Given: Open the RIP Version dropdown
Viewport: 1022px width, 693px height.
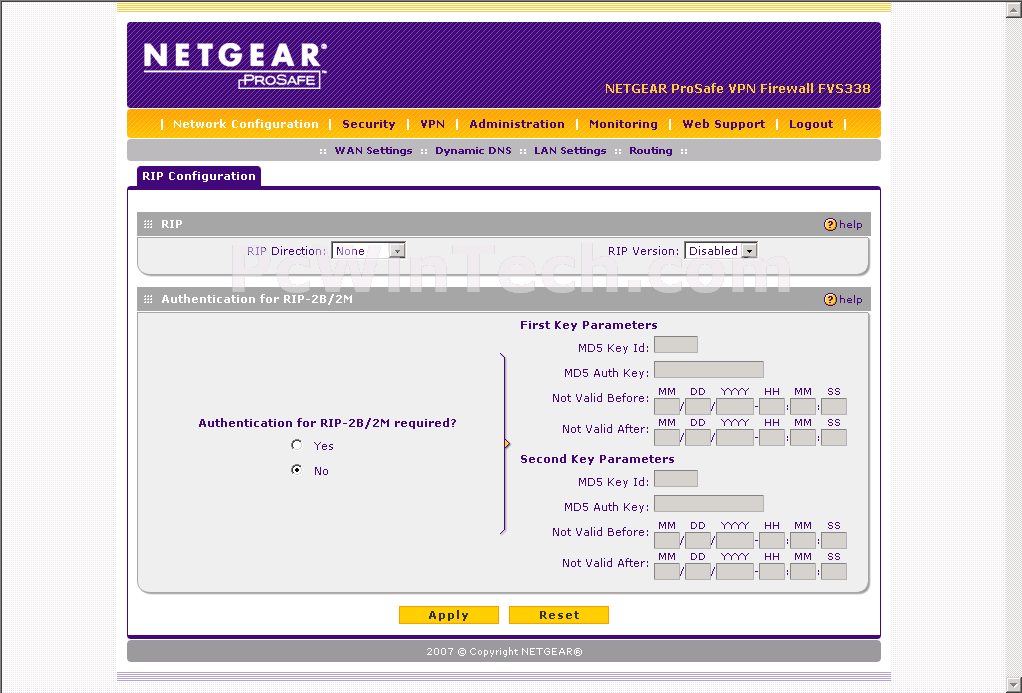Looking at the screenshot, I should 720,250.
